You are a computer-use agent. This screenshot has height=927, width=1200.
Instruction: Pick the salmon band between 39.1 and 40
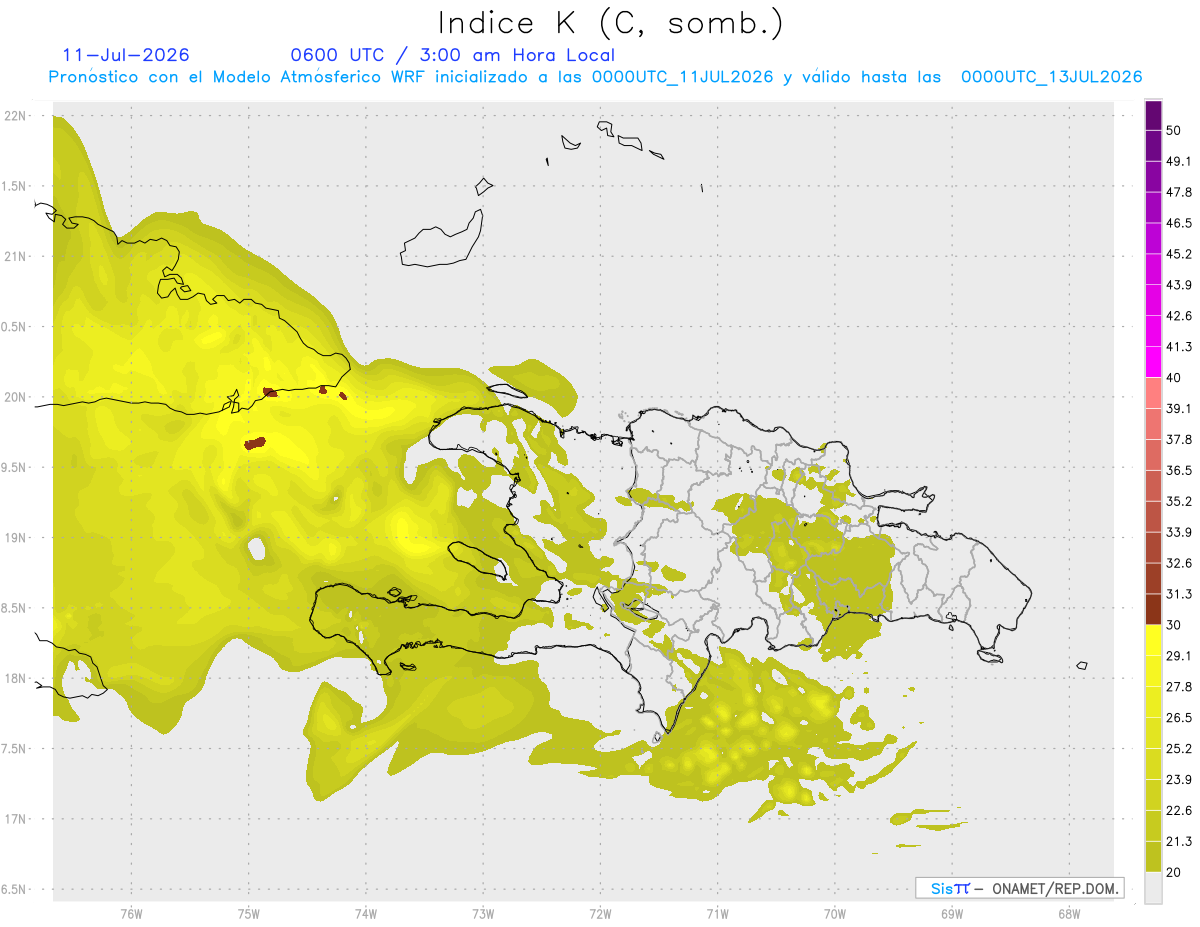(x=1153, y=393)
